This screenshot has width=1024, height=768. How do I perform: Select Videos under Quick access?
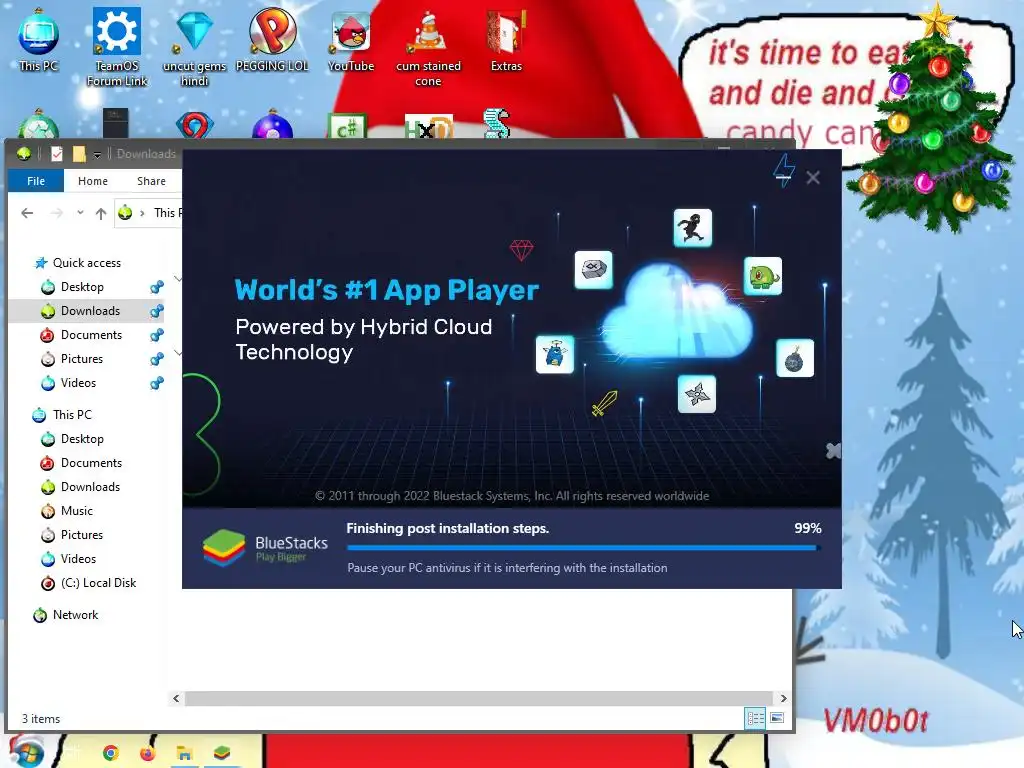[78, 383]
